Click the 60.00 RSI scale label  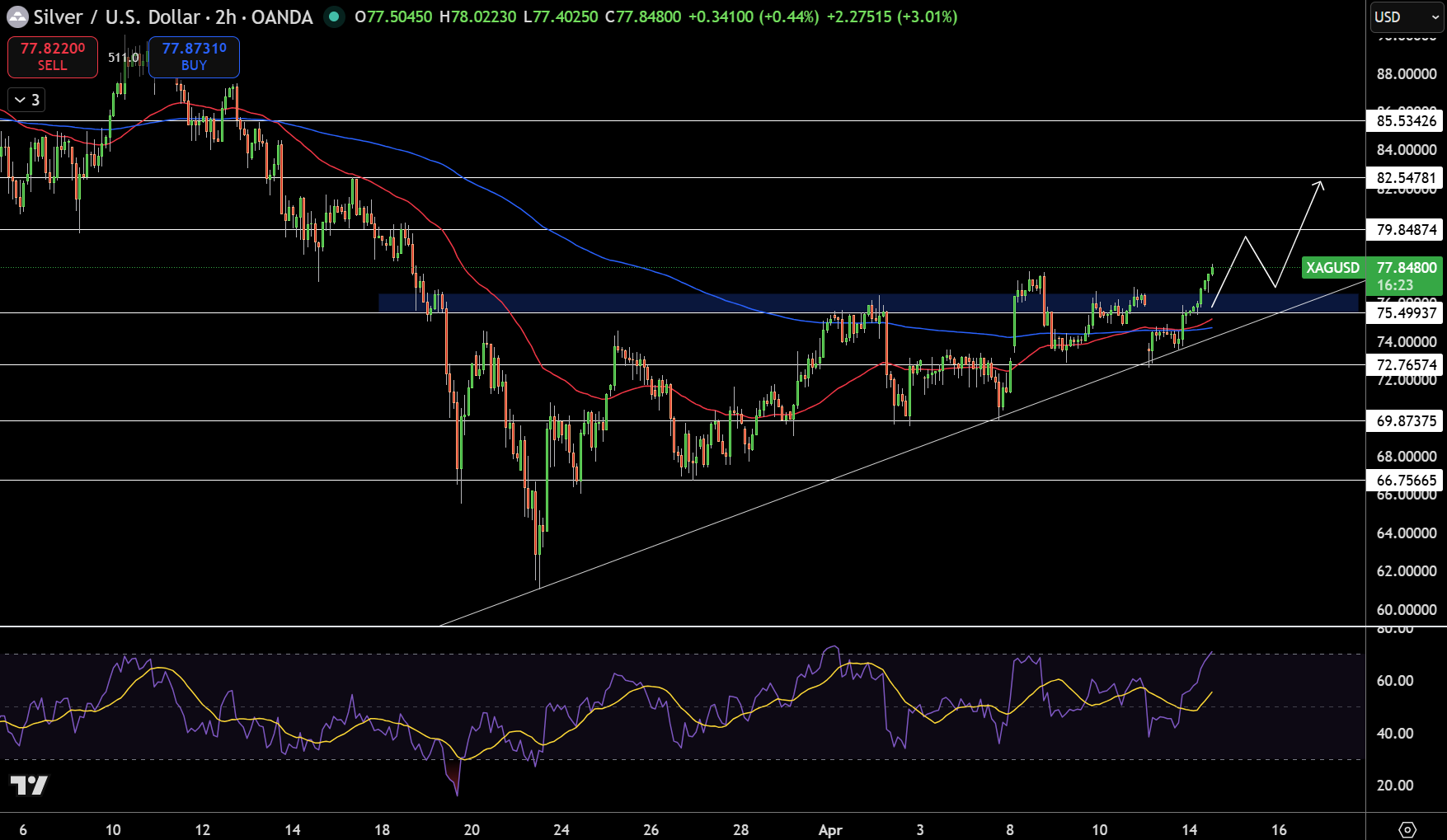coord(1395,680)
